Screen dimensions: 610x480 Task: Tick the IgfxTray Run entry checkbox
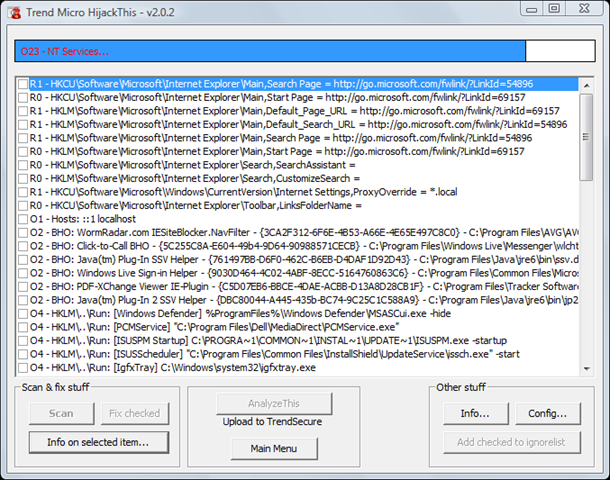tap(23, 368)
